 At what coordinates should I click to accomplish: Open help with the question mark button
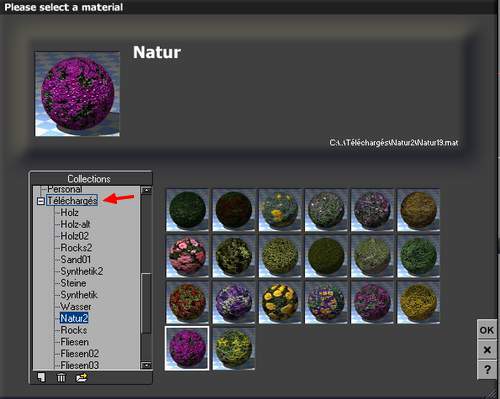(487, 370)
